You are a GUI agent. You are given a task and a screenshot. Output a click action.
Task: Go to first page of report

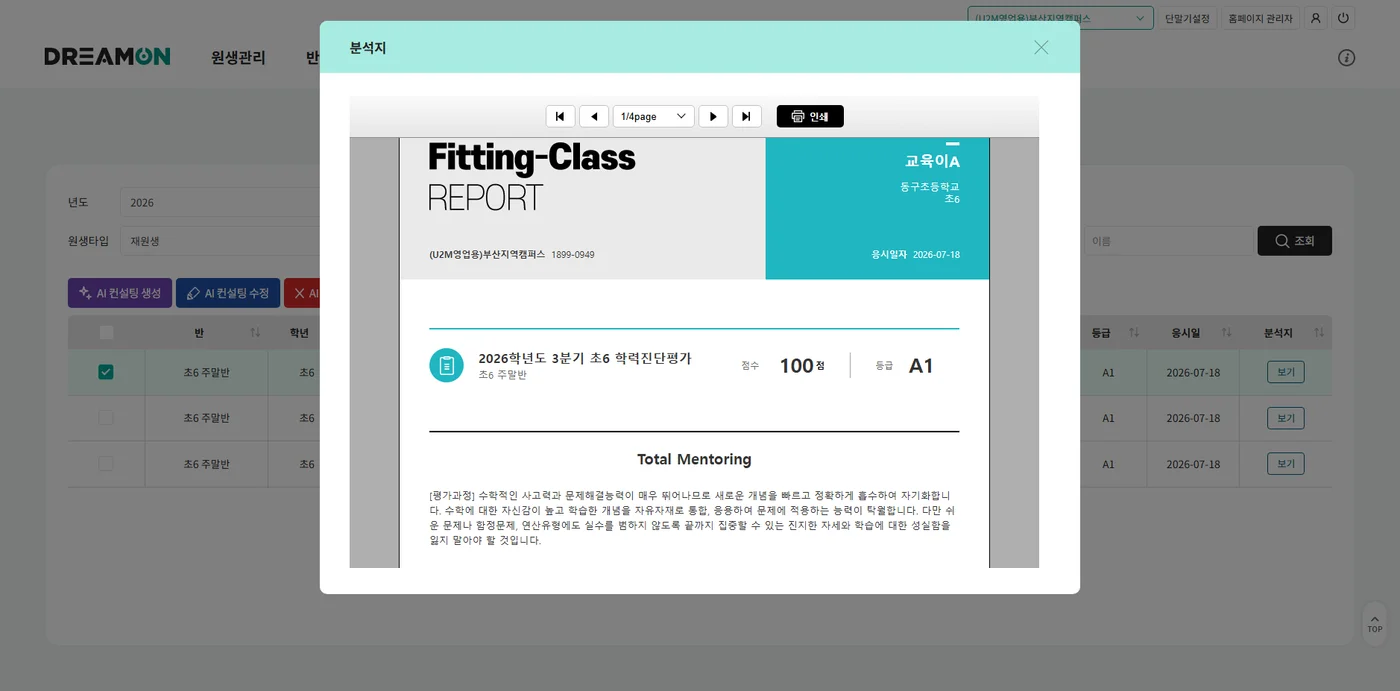click(x=560, y=116)
